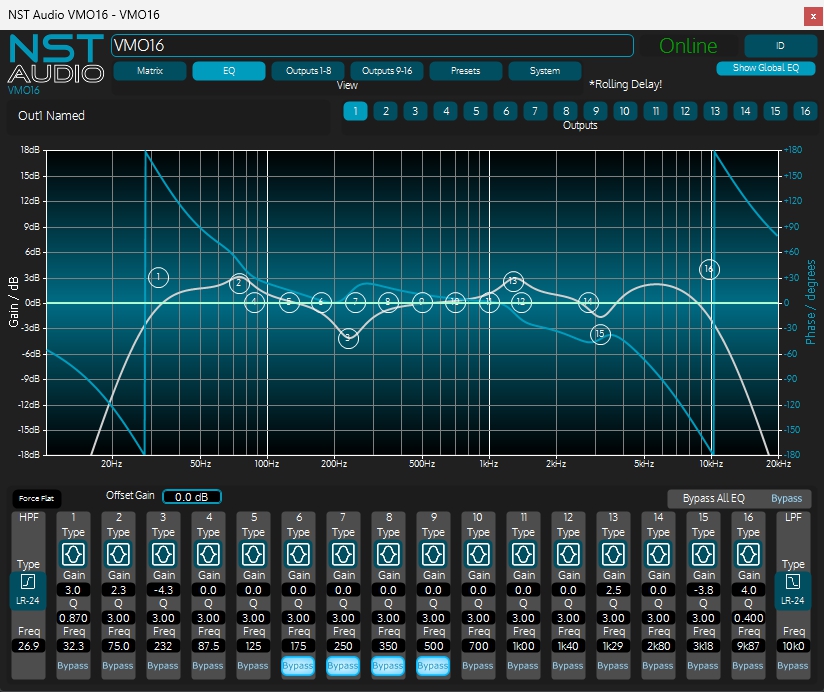
Task: Open the Outputs 1-8 view tab
Action: pos(308,71)
